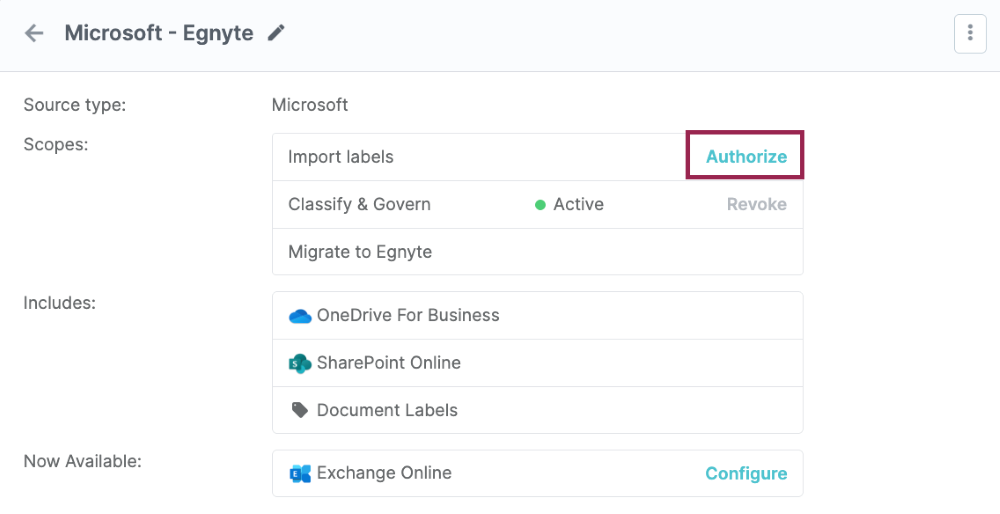
Task: Click the Microsoft source type value
Action: pyautogui.click(x=310, y=105)
